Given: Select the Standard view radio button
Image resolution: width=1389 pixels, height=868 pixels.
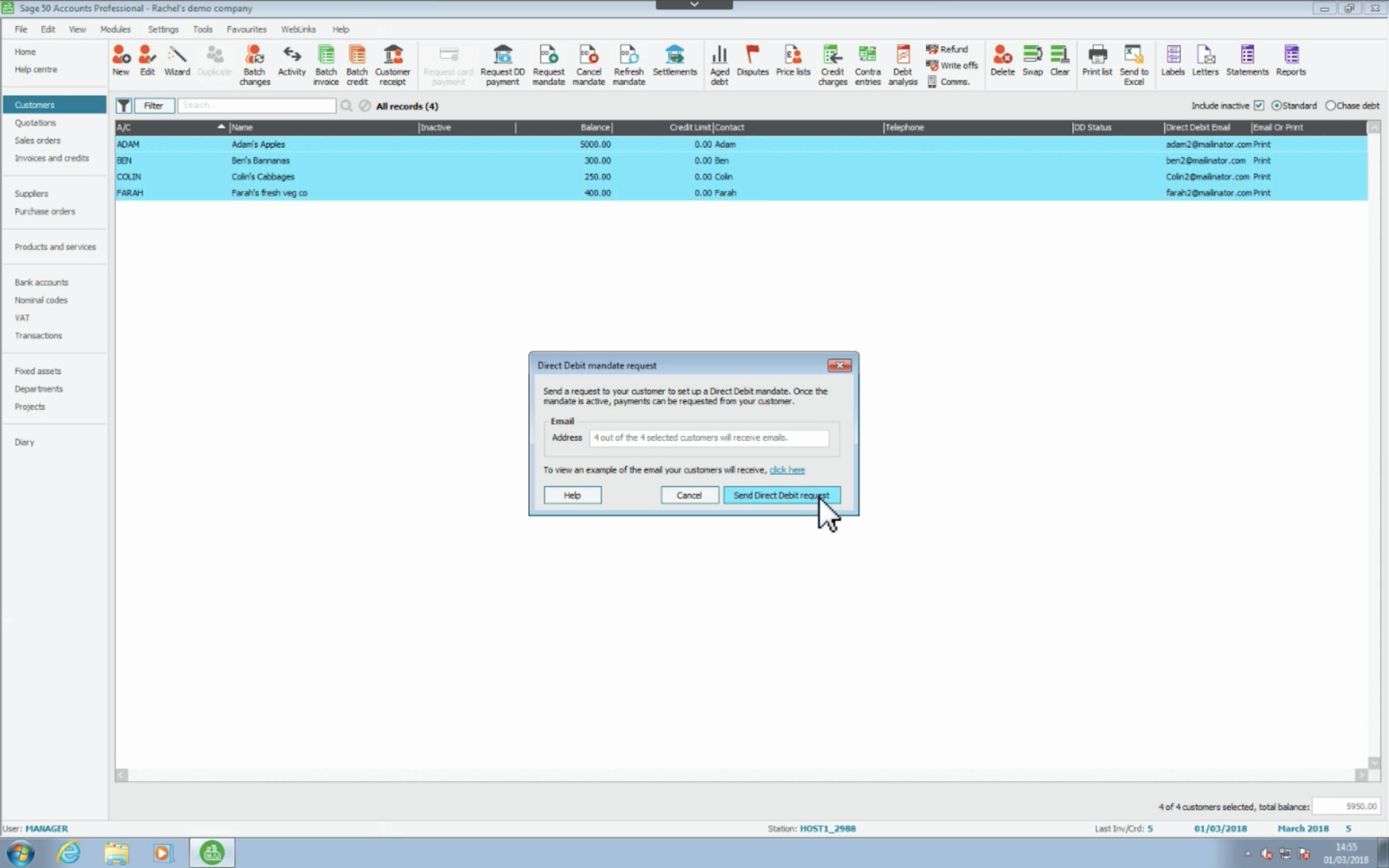Looking at the screenshot, I should point(1276,106).
